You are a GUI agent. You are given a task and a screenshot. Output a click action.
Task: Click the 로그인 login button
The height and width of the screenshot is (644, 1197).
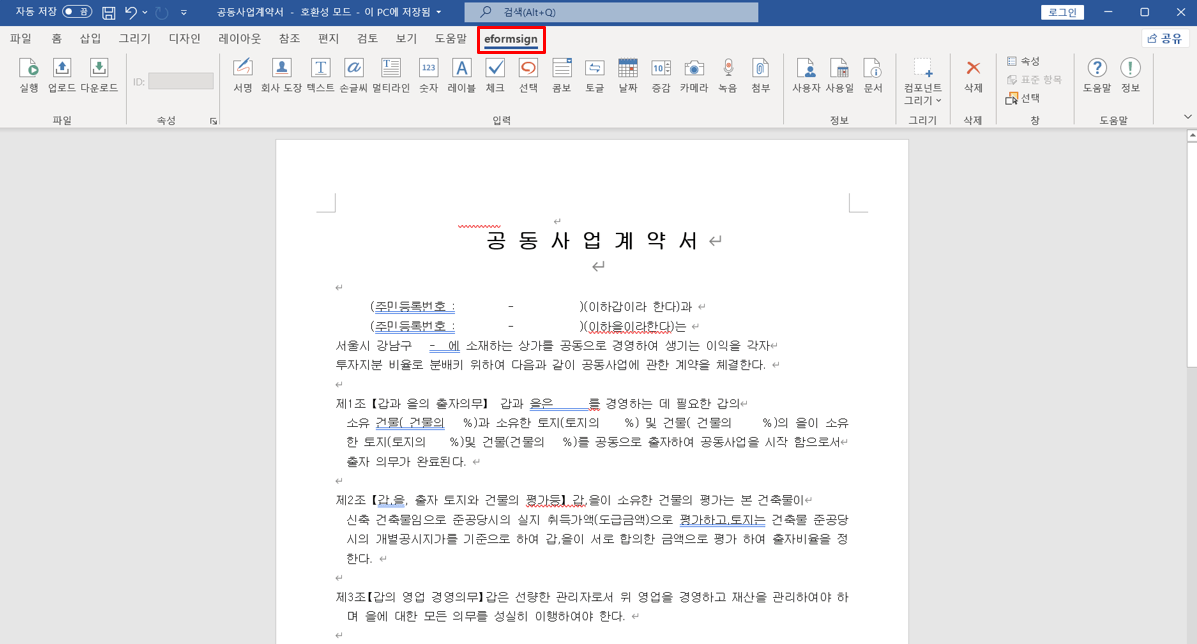[x=1062, y=12]
